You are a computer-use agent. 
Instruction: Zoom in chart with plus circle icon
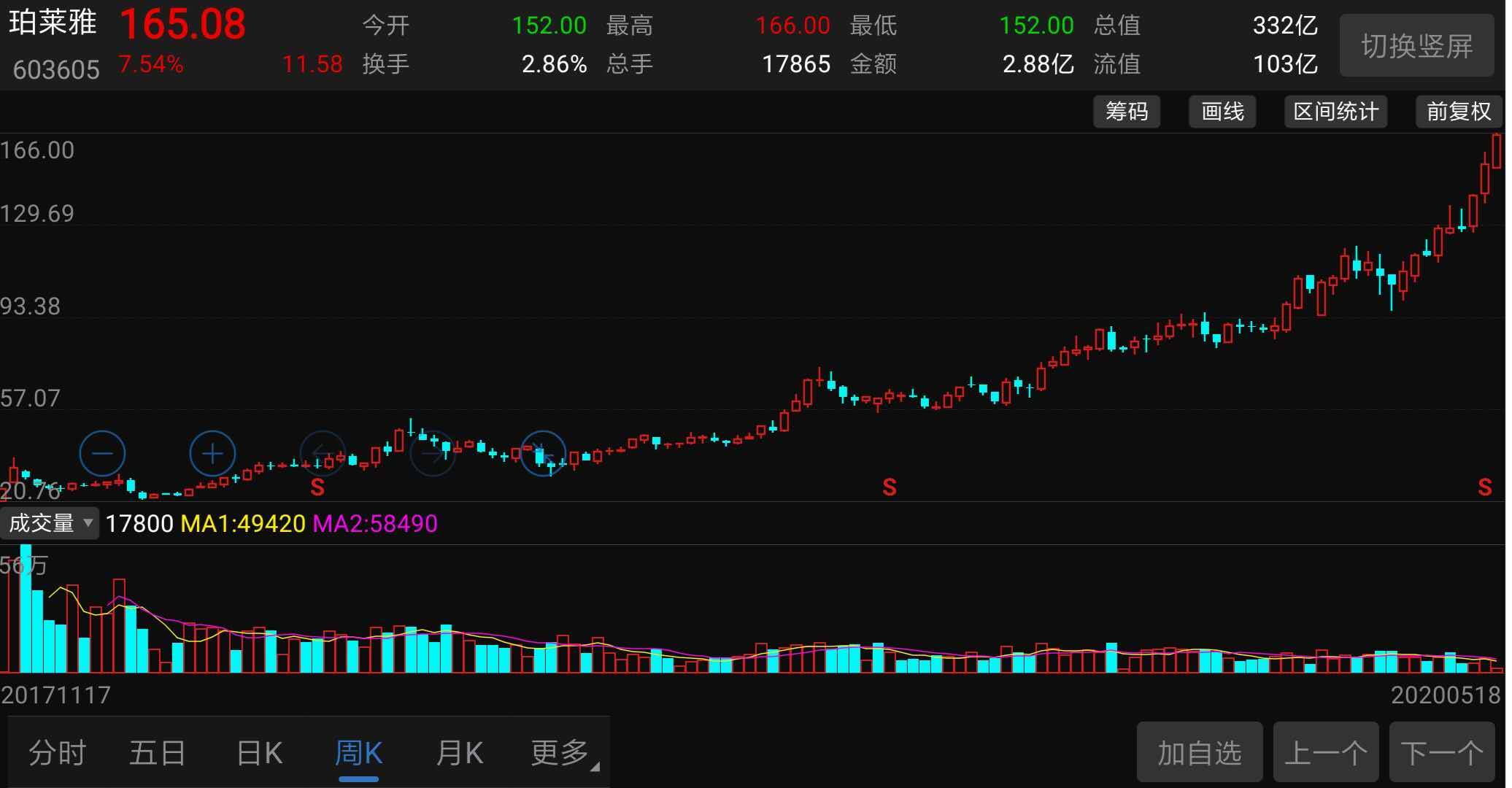coord(212,454)
